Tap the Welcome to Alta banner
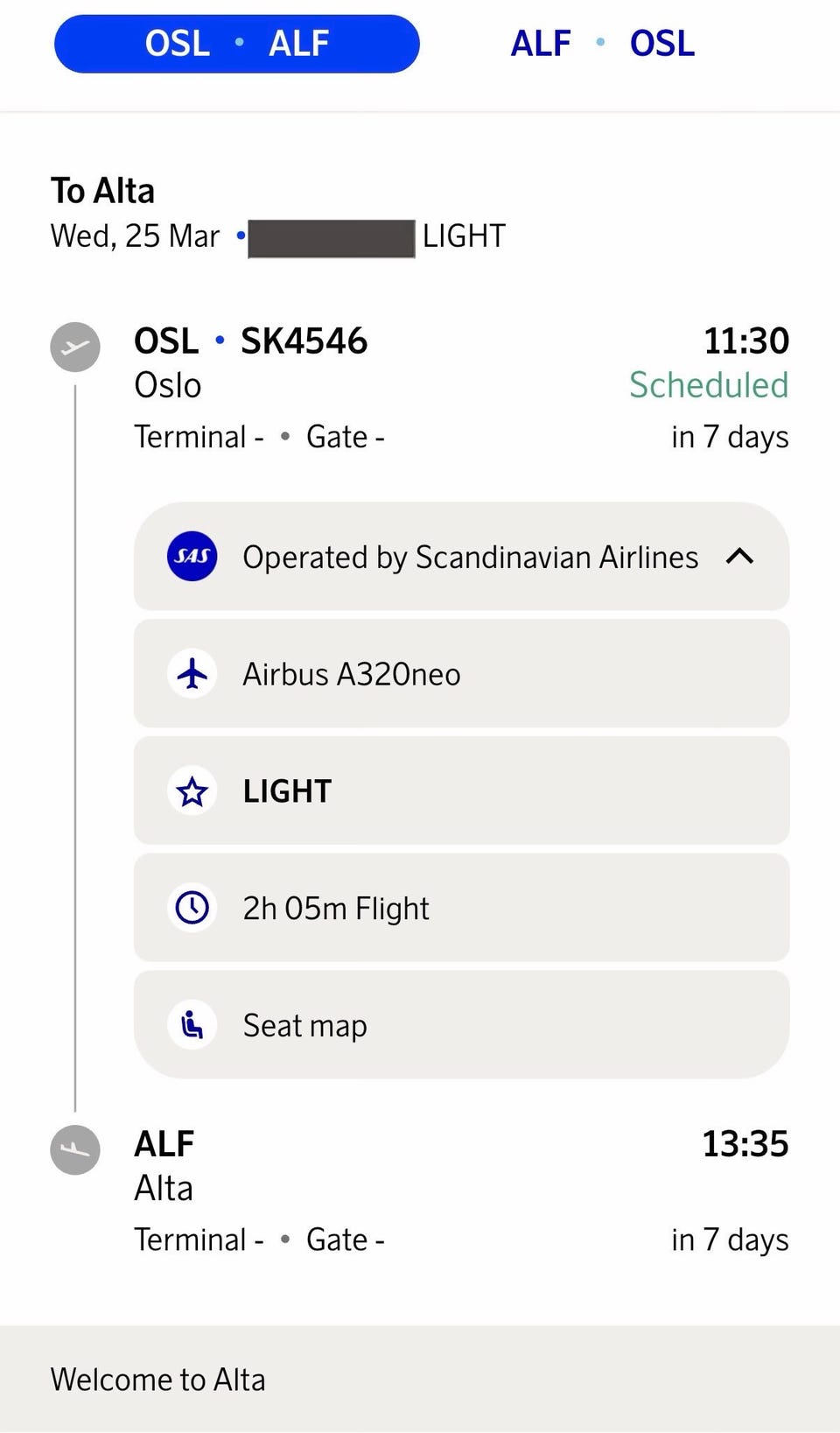The width and height of the screenshot is (840, 1433). pyautogui.click(x=420, y=1380)
